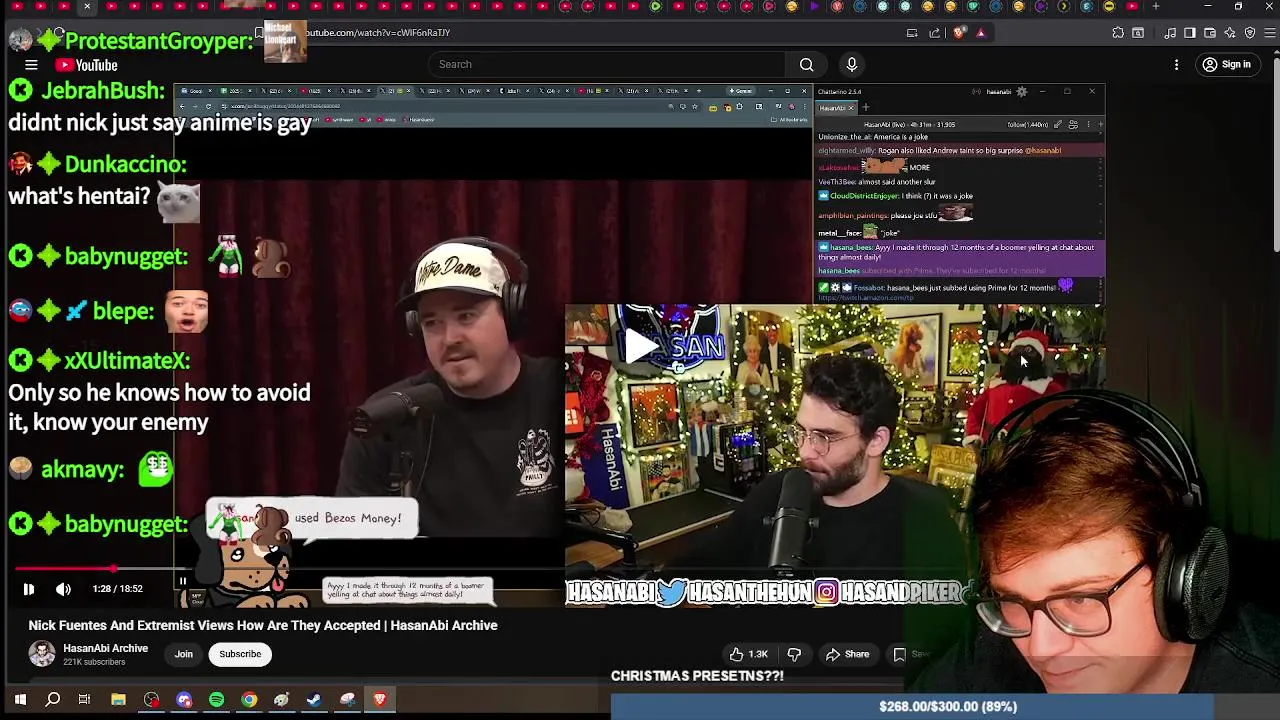Join the HasanAbi Archive channel

click(x=184, y=654)
